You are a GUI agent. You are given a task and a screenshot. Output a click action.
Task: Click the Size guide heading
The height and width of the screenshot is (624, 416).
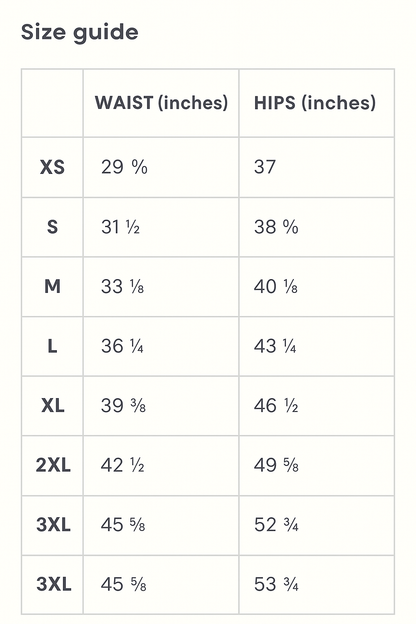coord(80,33)
